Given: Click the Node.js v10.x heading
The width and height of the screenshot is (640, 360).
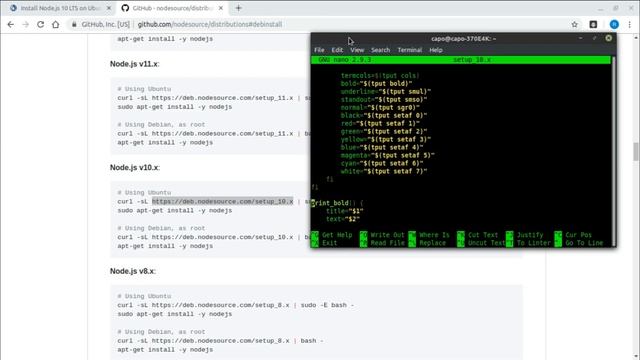Looking at the screenshot, I should [134, 168].
